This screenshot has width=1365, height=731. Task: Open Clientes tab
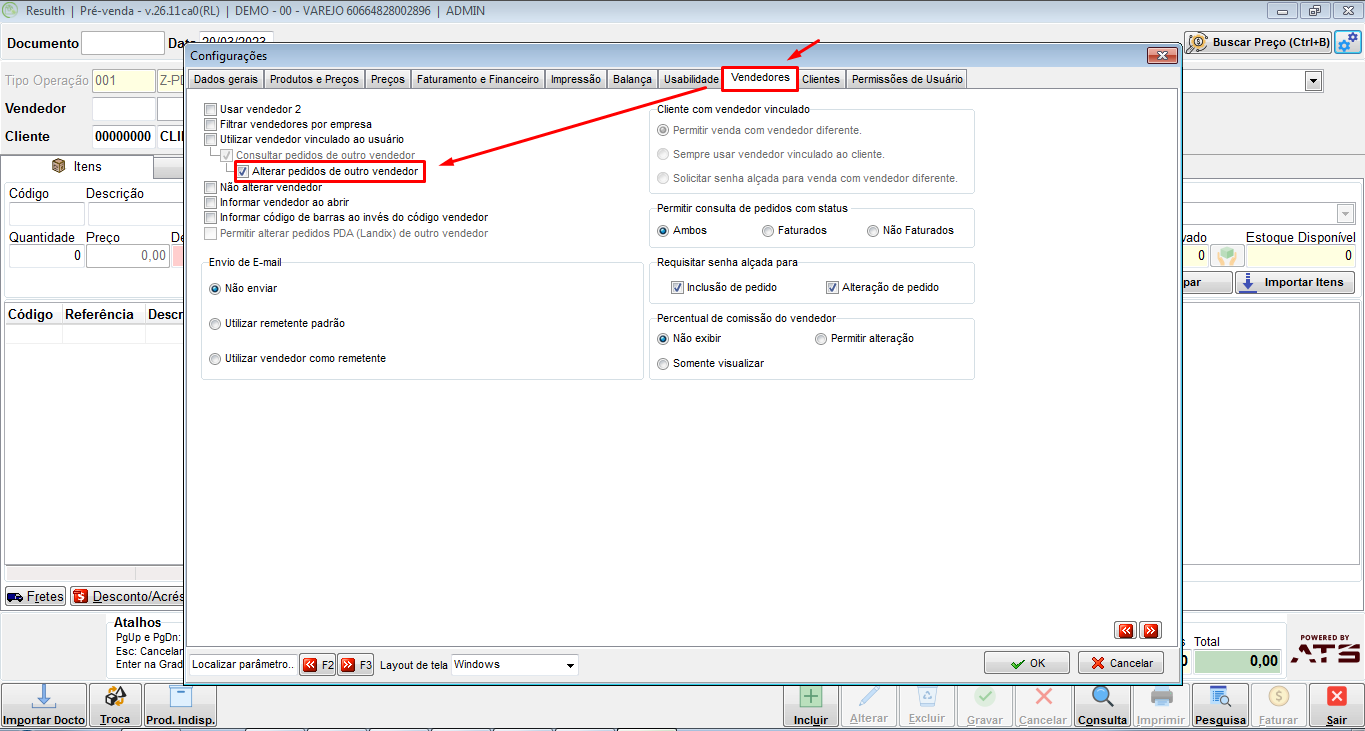821,79
